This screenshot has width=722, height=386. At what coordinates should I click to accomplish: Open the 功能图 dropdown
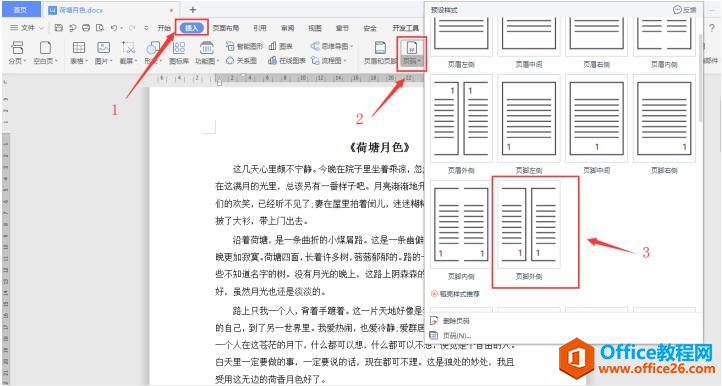point(207,53)
